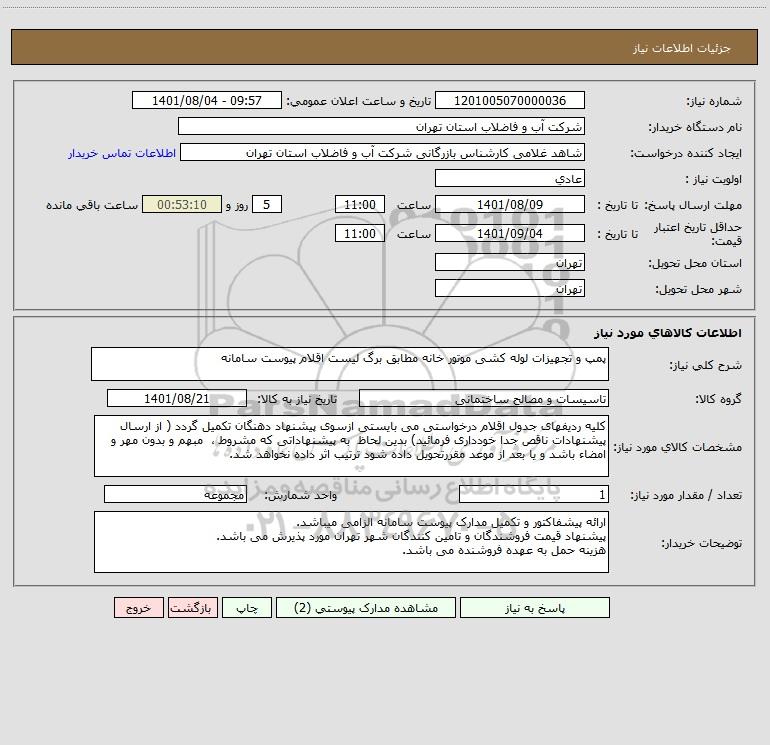The height and width of the screenshot is (745, 770).
Task: Click the label مشخصات کالای مورد نیاز
Action: [678, 447]
